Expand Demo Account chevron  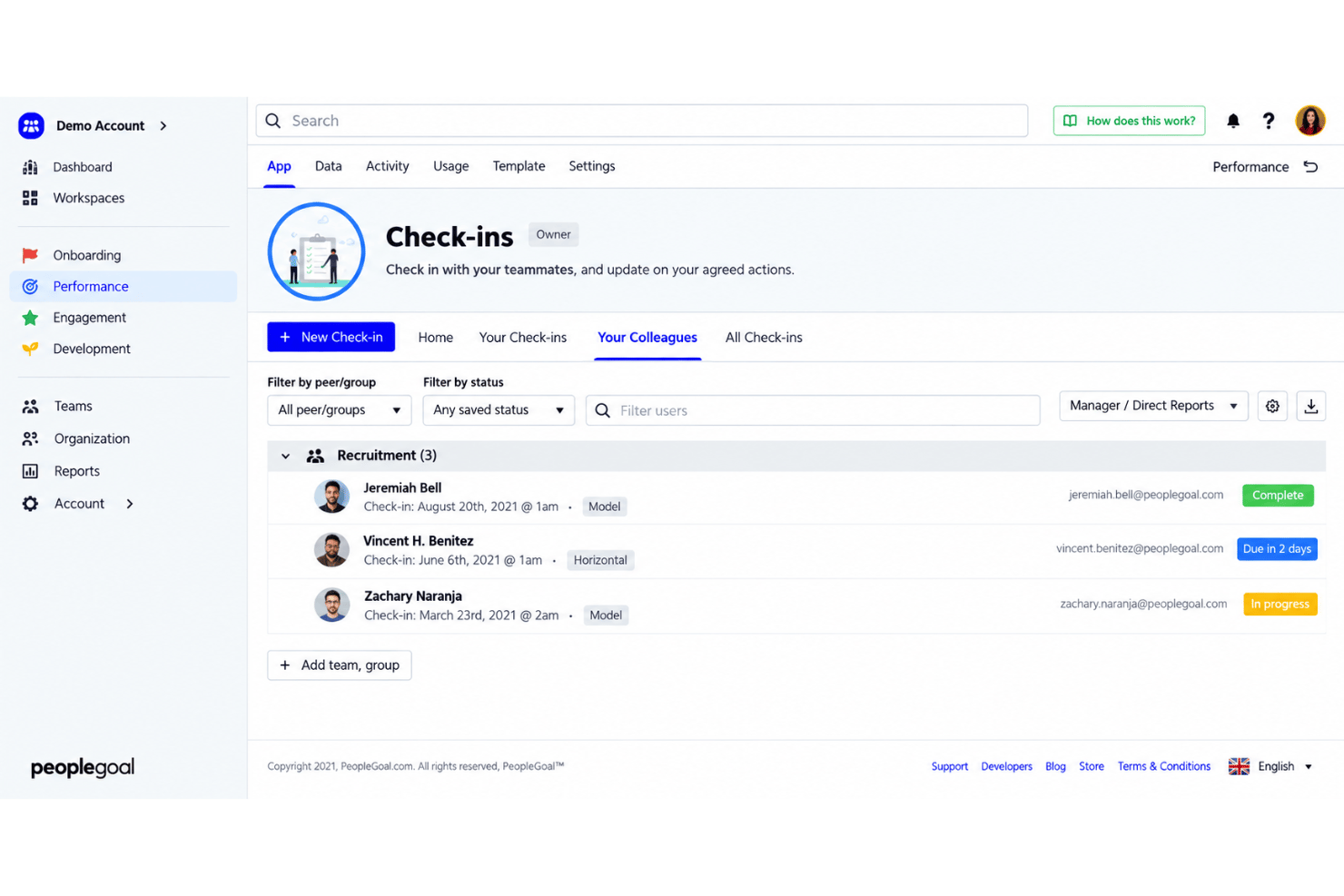coord(163,126)
